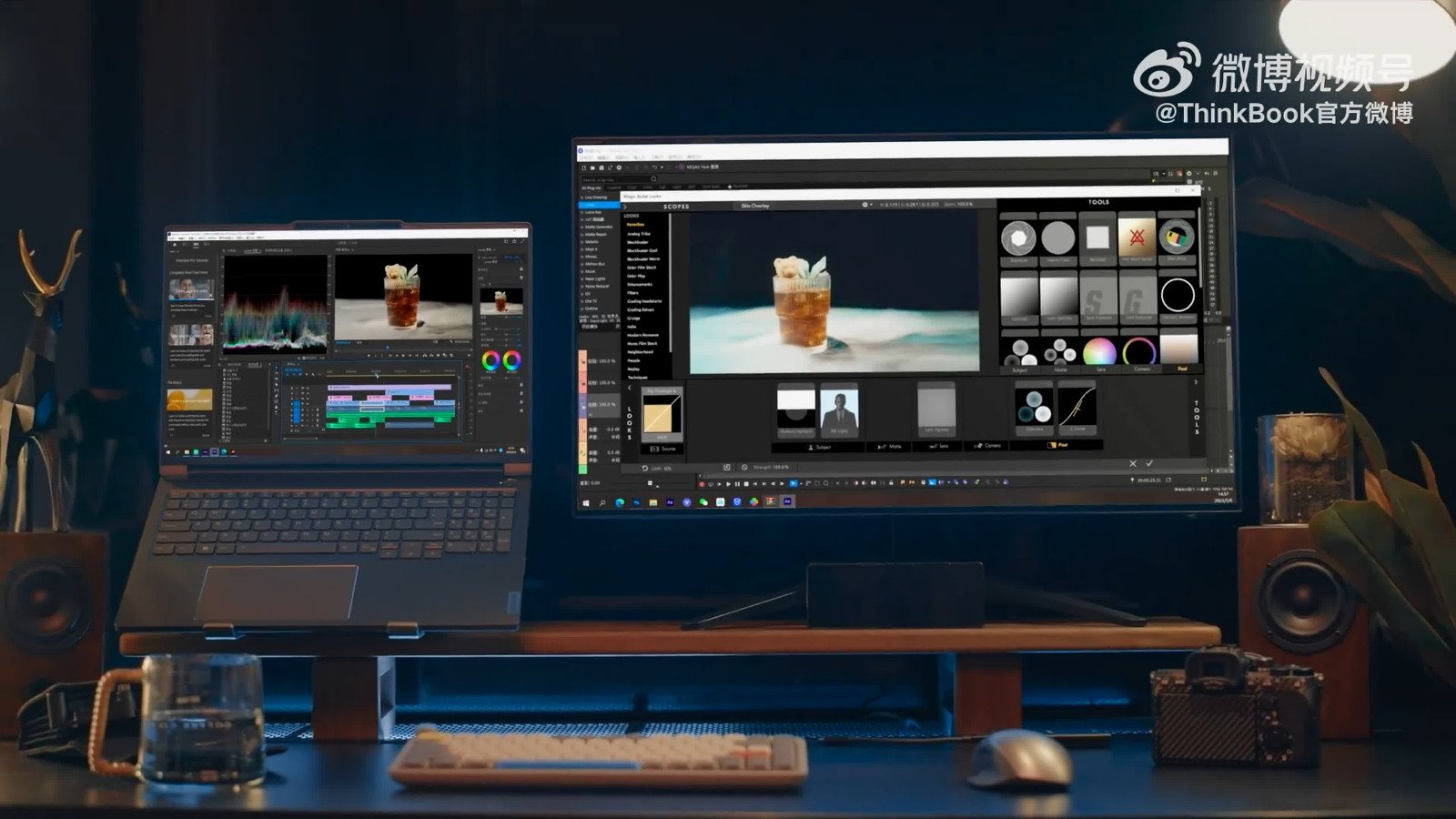
Task: Switch Tools panel to the Post tab
Action: pos(1182,369)
